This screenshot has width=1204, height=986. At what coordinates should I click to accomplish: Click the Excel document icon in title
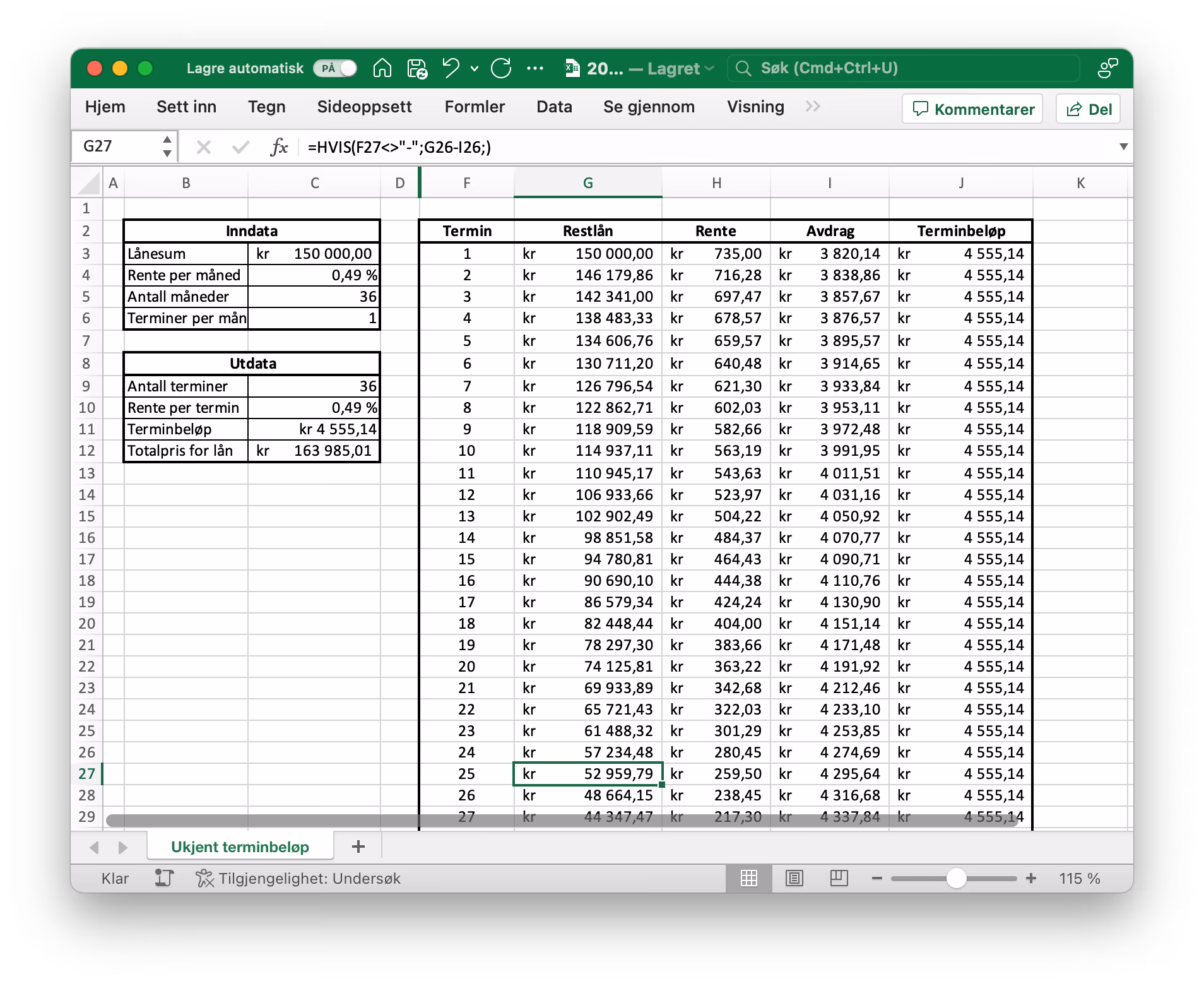(x=572, y=68)
